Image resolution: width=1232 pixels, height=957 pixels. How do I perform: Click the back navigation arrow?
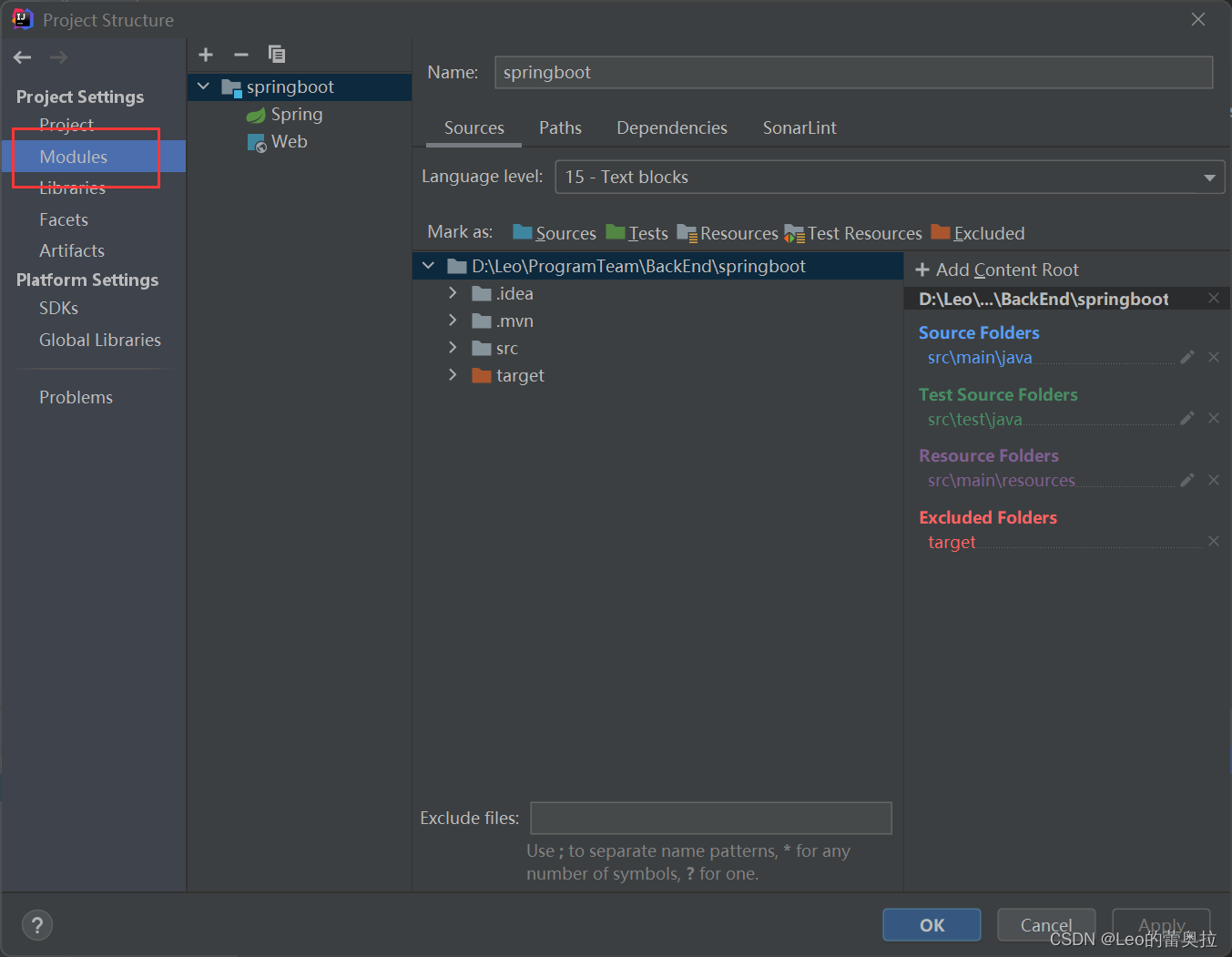coord(23,57)
